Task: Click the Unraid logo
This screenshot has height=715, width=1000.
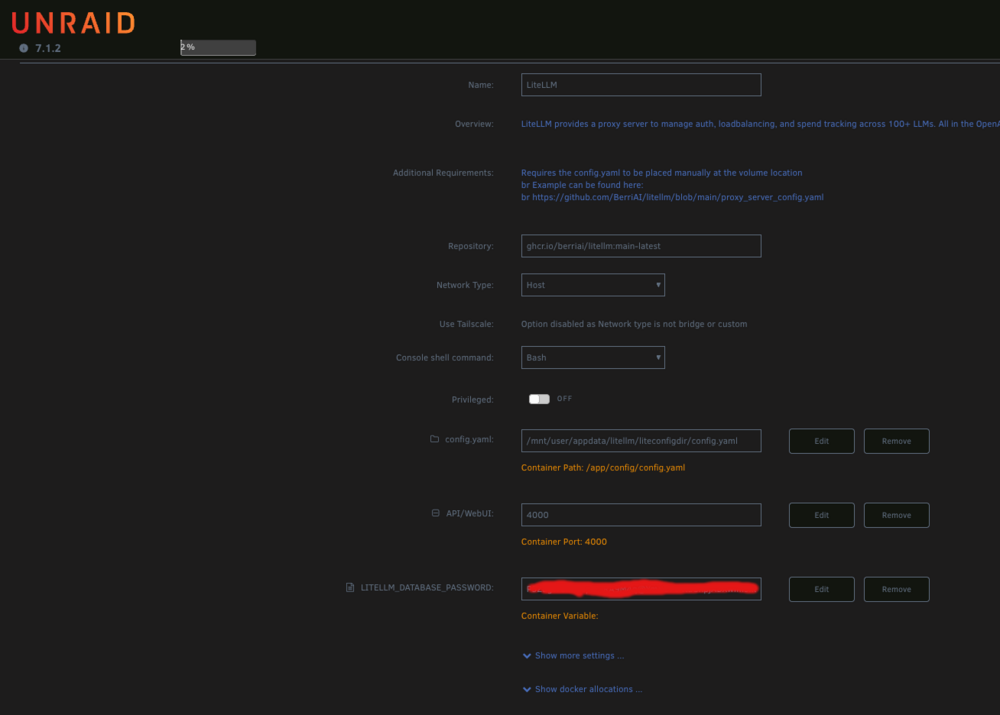Action: (x=73, y=23)
